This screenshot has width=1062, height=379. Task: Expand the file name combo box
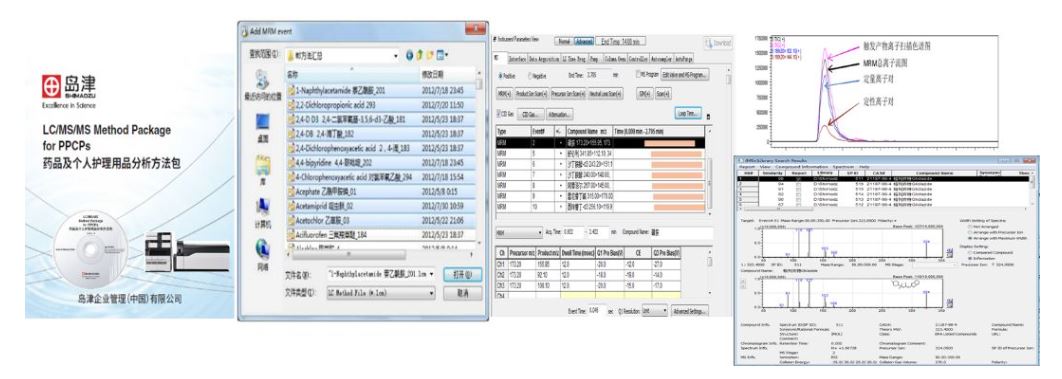(x=431, y=274)
